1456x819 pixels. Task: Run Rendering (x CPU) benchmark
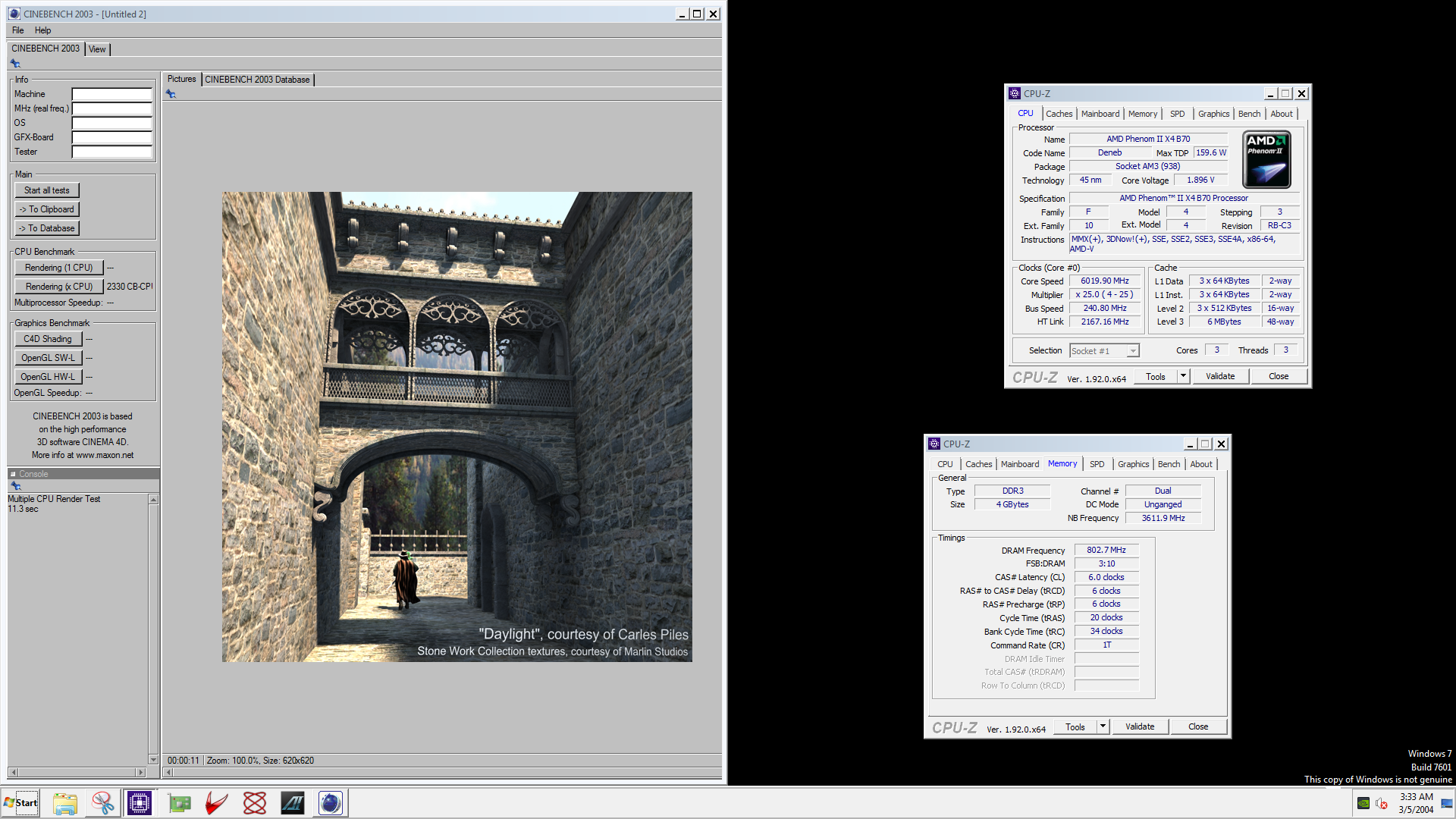(x=58, y=287)
